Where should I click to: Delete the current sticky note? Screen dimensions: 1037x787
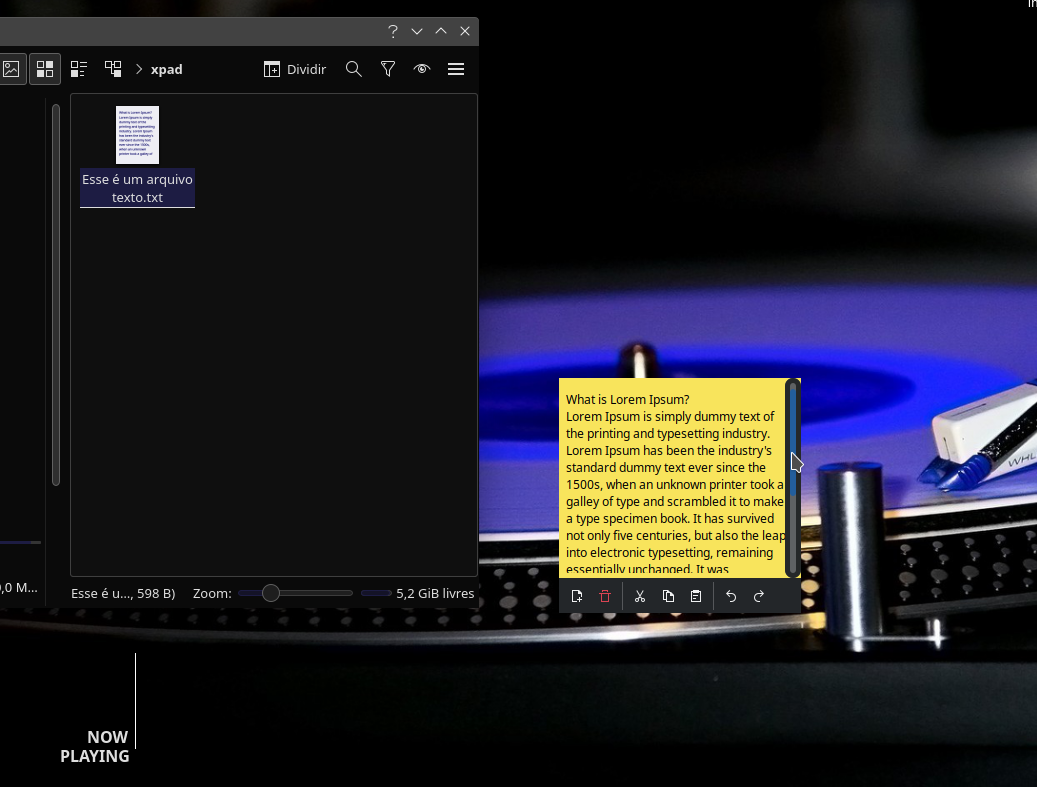click(x=606, y=595)
